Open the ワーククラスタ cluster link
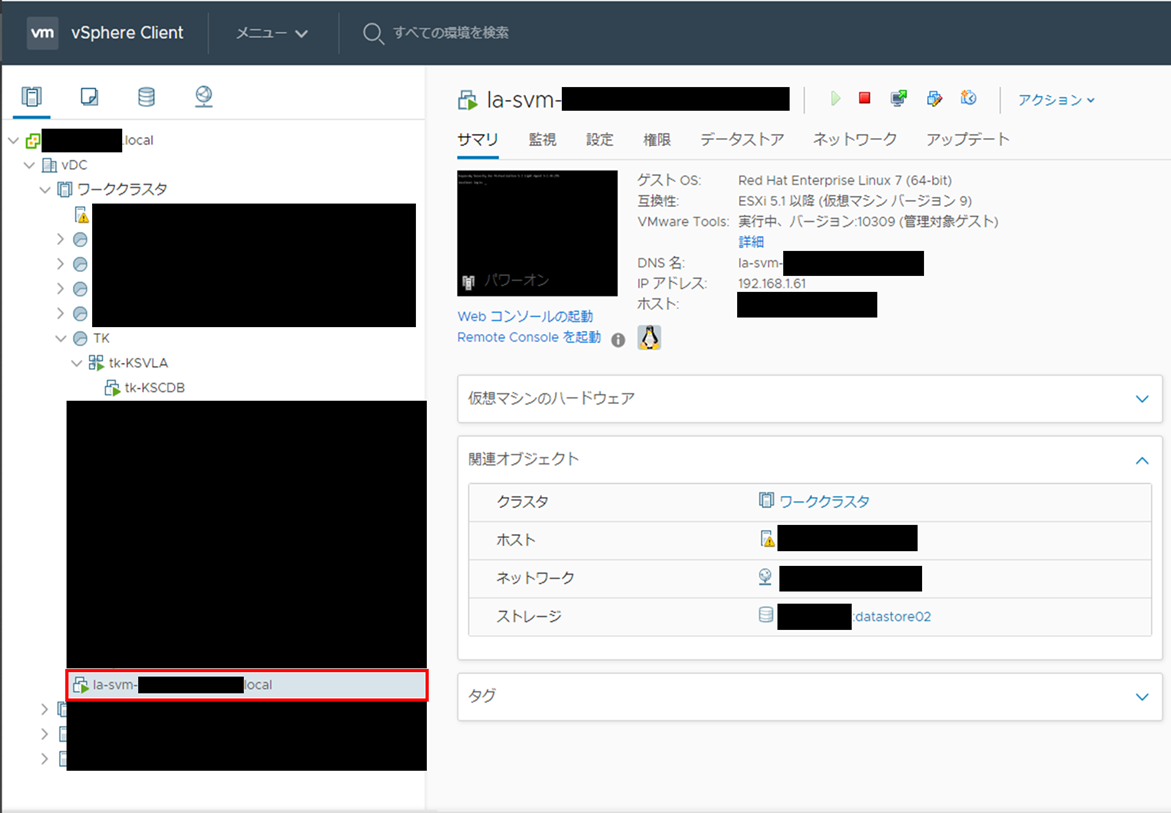This screenshot has width=1171, height=813. pyautogui.click(x=824, y=502)
